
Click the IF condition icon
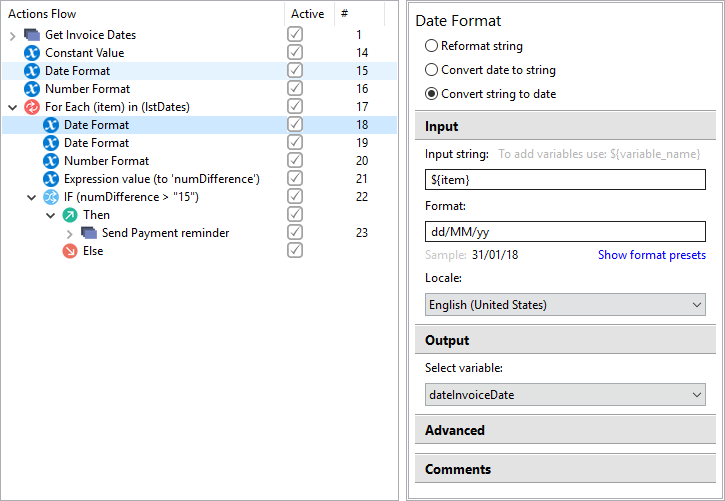tap(51, 197)
